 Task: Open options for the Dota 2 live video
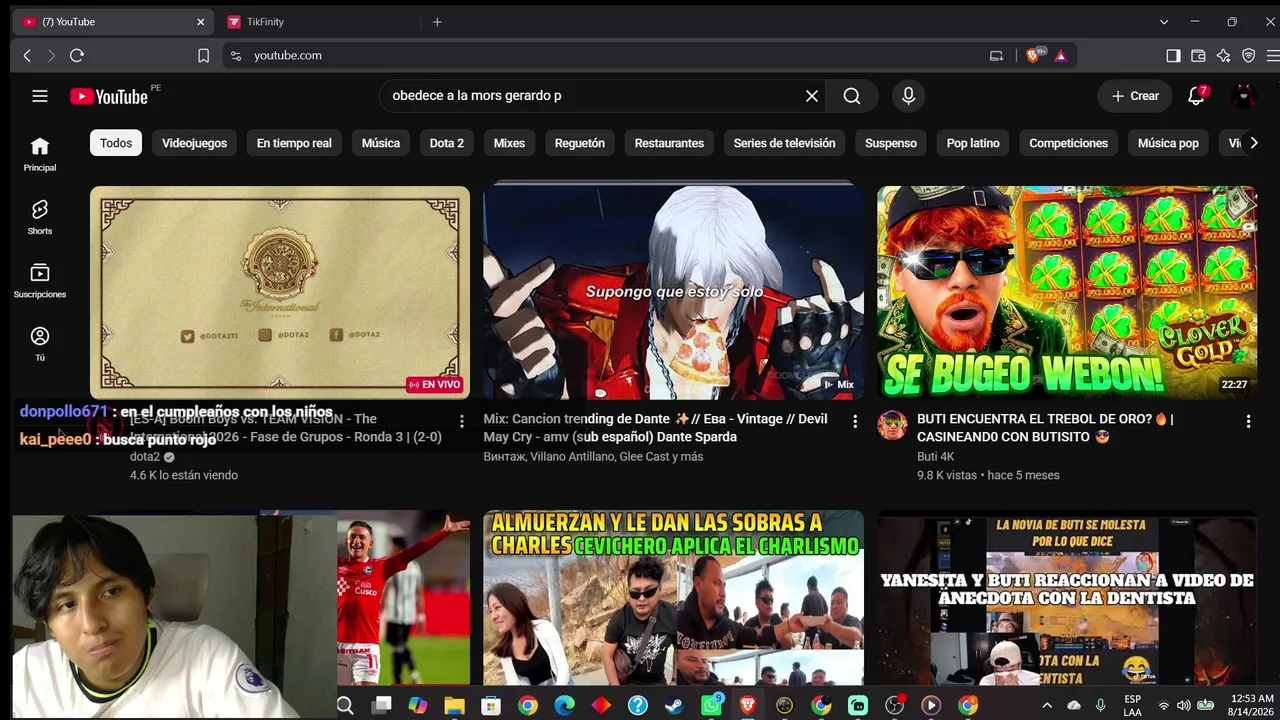tap(461, 422)
